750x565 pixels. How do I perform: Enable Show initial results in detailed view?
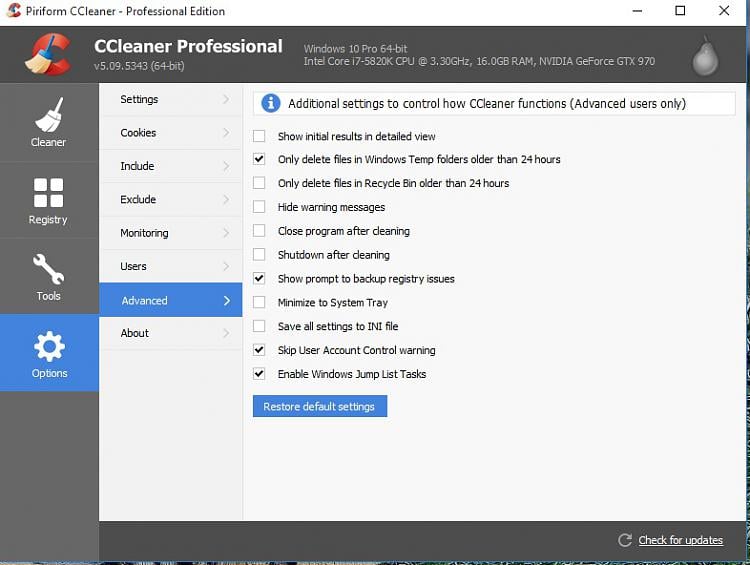click(259, 136)
